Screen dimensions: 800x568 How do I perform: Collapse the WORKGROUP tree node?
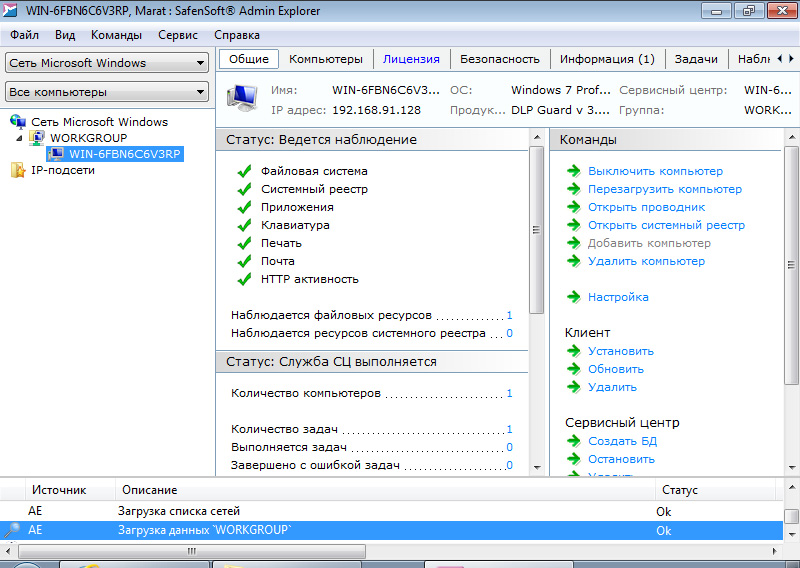[x=19, y=138]
